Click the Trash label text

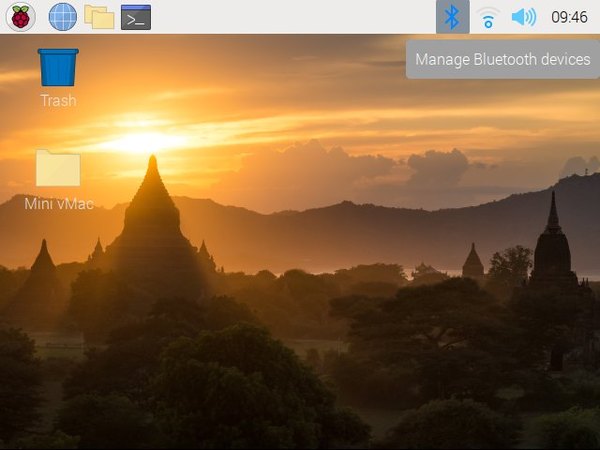[58, 101]
